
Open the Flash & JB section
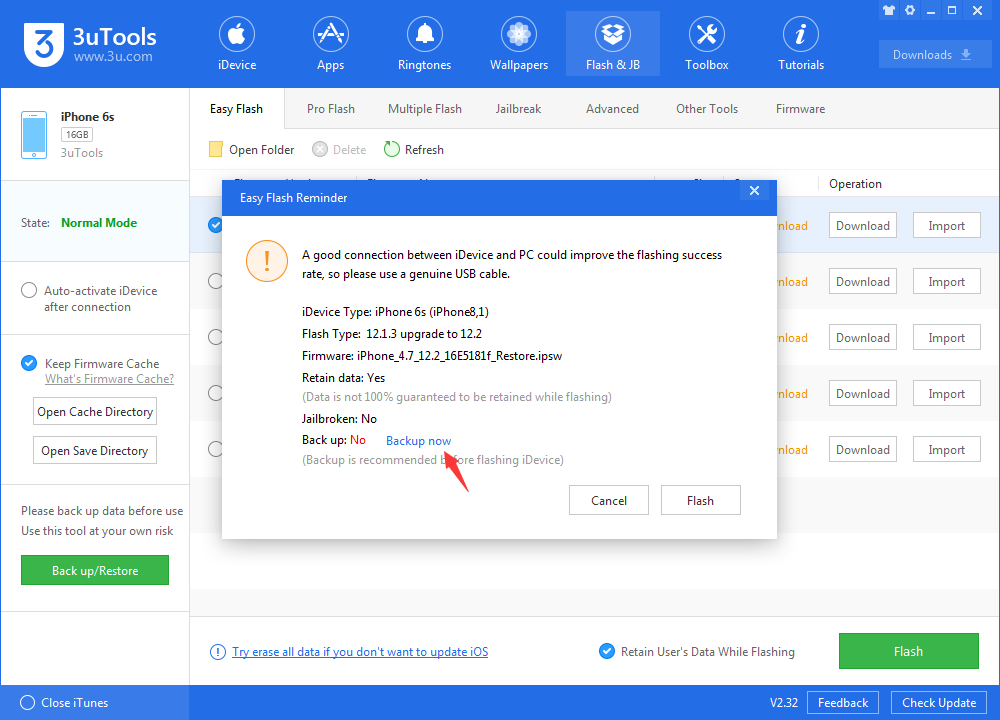tap(613, 44)
